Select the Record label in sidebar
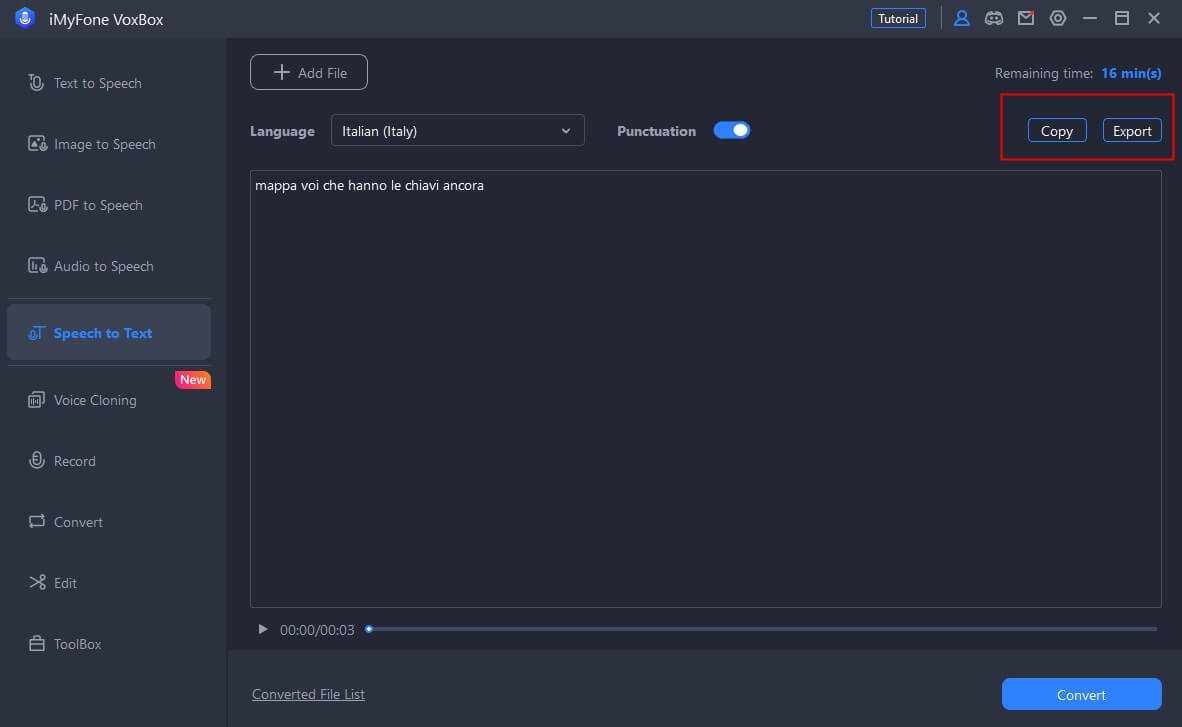 (x=75, y=461)
